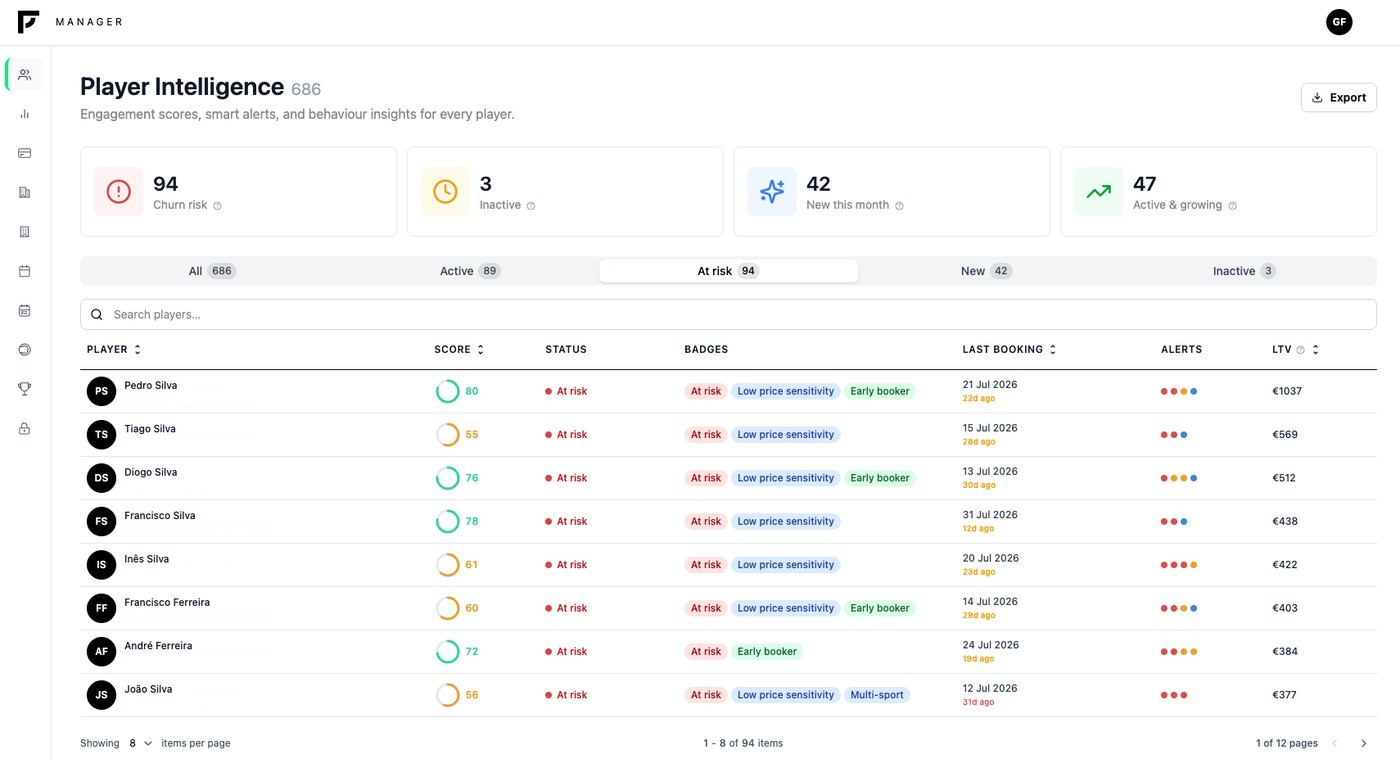Click the info icon beside LTV header
Image resolution: width=1400 pixels, height=760 pixels.
tap(1301, 350)
